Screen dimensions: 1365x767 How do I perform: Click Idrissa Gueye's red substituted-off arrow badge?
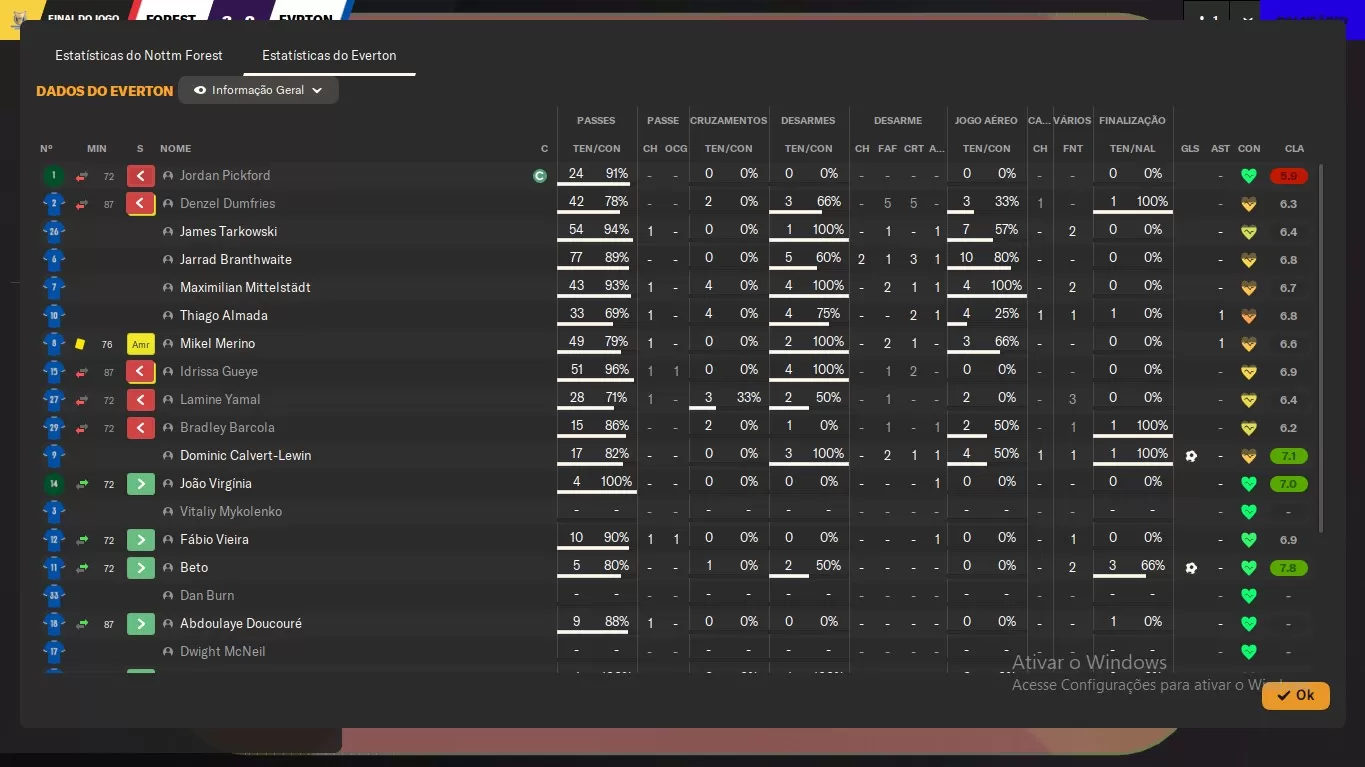(x=141, y=372)
